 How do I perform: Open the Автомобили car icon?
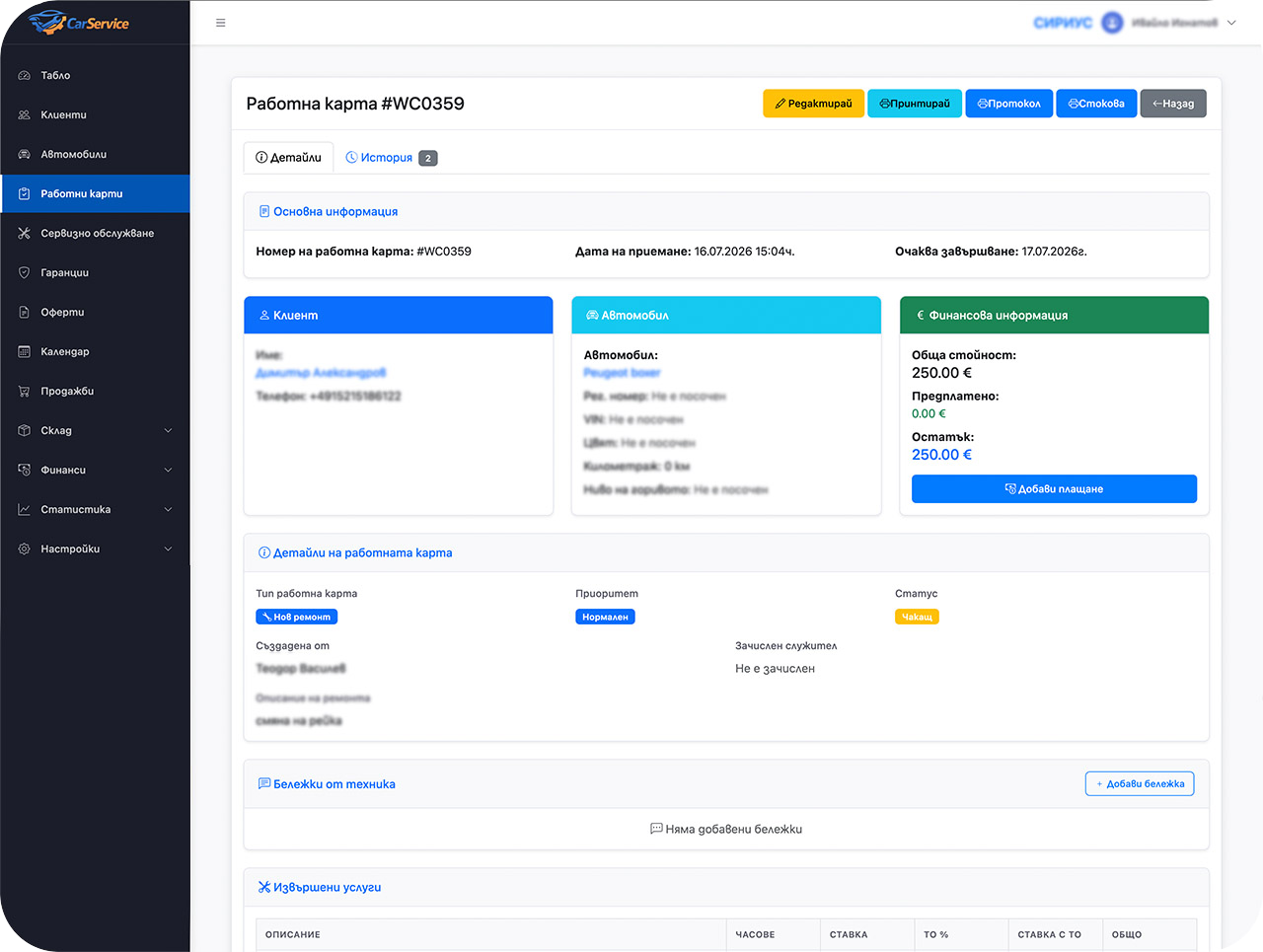[x=25, y=154]
